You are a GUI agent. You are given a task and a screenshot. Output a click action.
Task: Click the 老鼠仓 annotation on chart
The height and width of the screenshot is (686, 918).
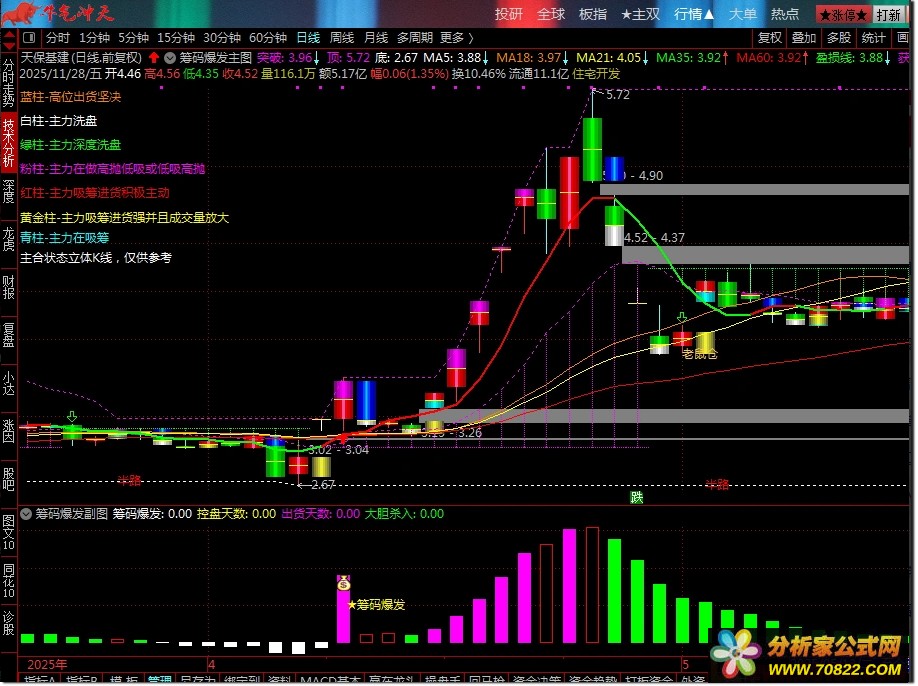[x=700, y=354]
